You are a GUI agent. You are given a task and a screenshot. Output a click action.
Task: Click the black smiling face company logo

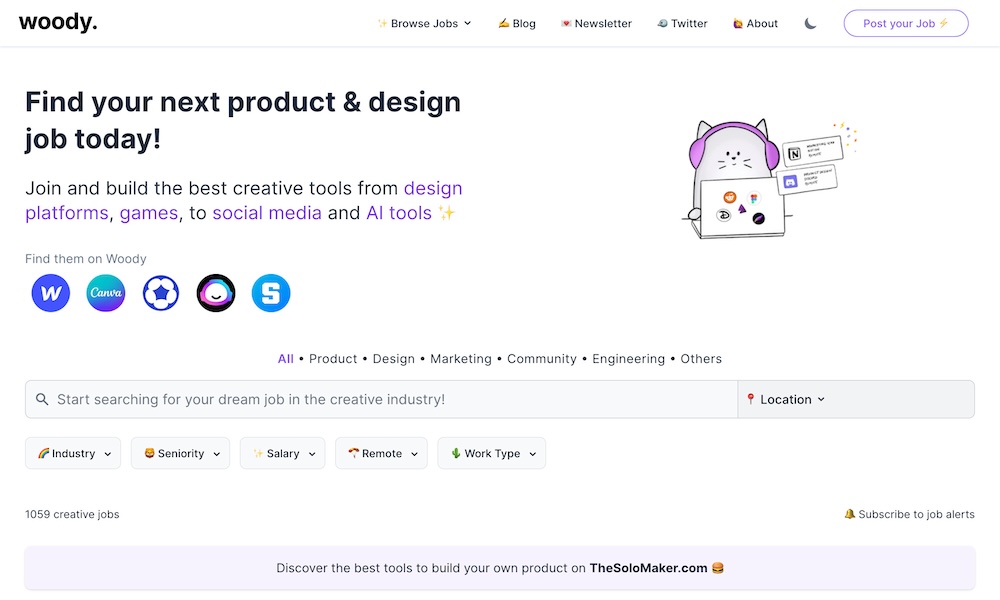(x=216, y=293)
